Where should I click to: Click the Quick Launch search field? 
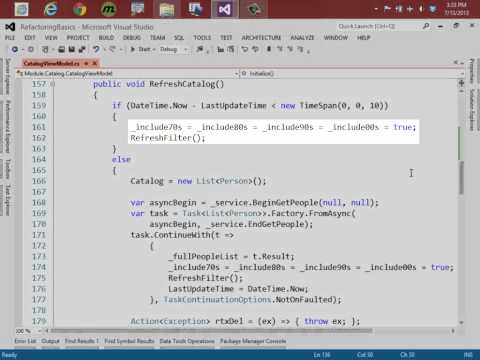[378, 26]
